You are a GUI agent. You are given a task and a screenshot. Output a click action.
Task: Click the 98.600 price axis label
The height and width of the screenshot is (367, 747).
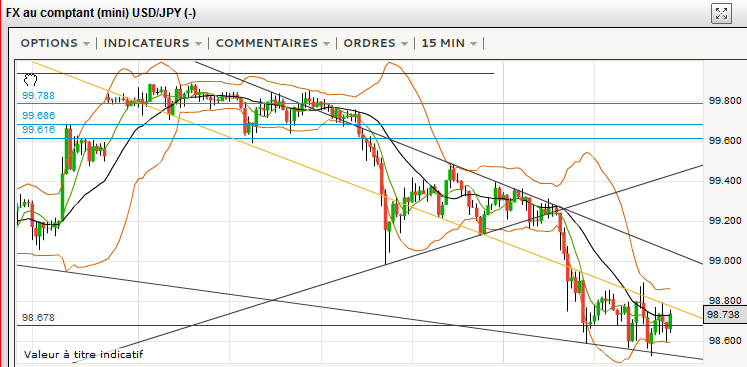click(x=725, y=340)
